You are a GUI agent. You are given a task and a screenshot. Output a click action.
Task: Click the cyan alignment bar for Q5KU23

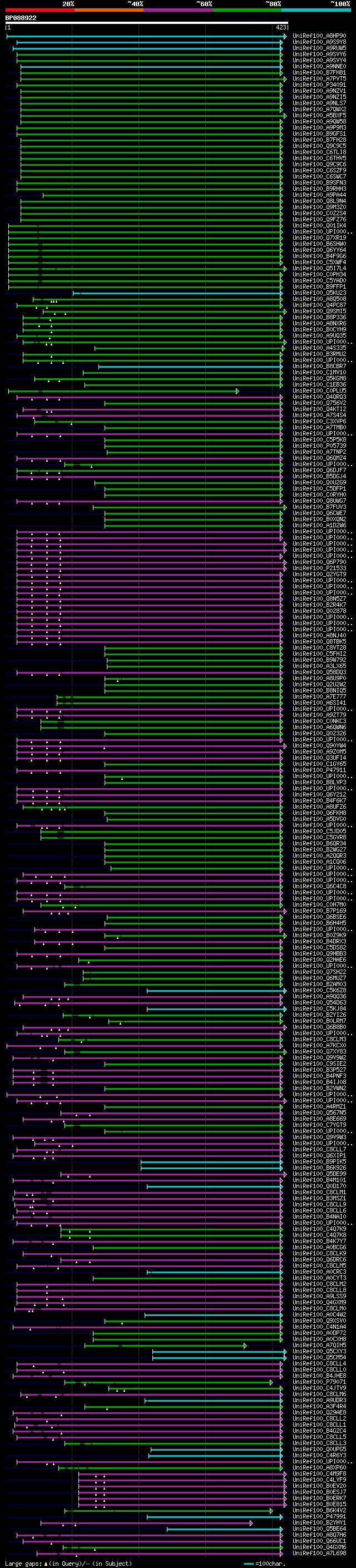click(177, 293)
